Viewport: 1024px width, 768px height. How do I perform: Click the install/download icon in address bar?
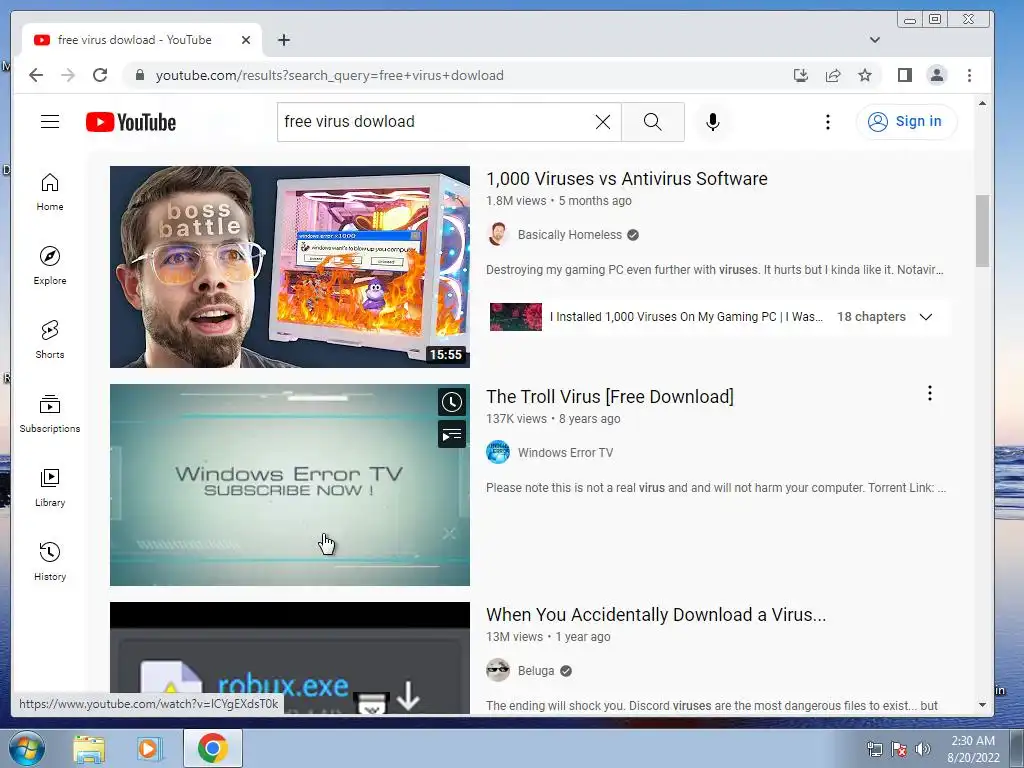(801, 75)
